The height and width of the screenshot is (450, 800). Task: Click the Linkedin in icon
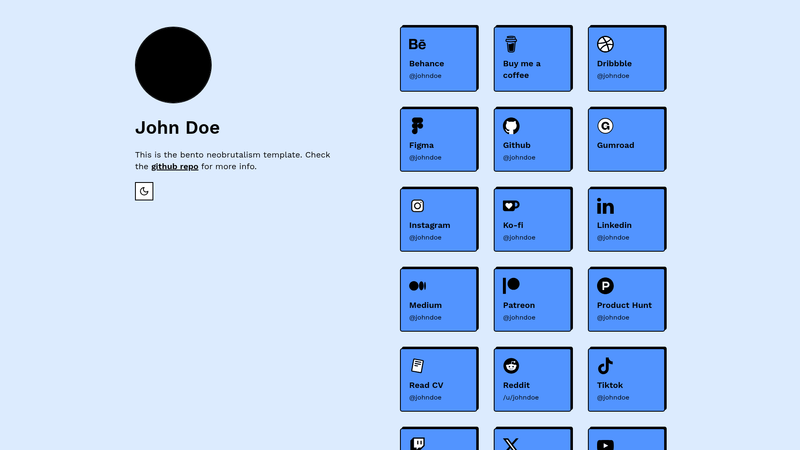[606, 206]
